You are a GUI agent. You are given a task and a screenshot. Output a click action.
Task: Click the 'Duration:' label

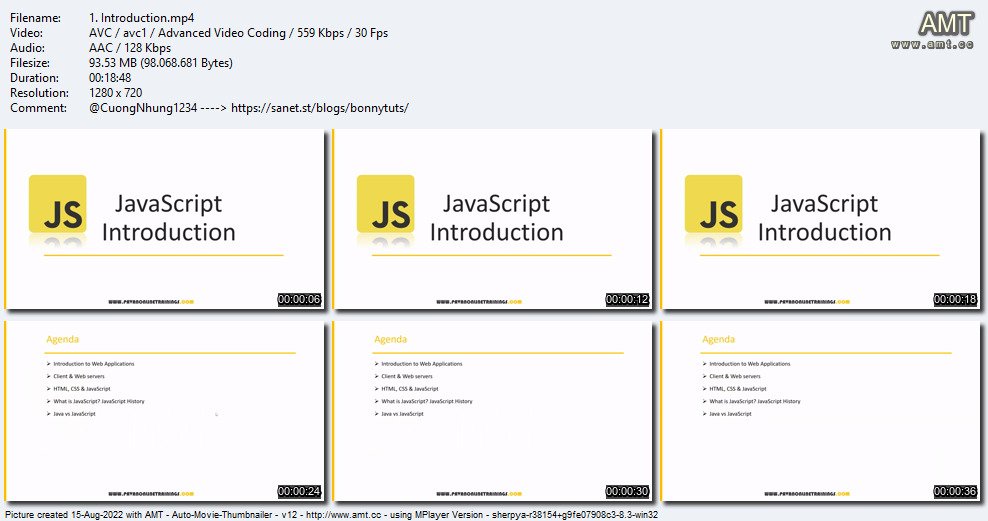[x=34, y=78]
